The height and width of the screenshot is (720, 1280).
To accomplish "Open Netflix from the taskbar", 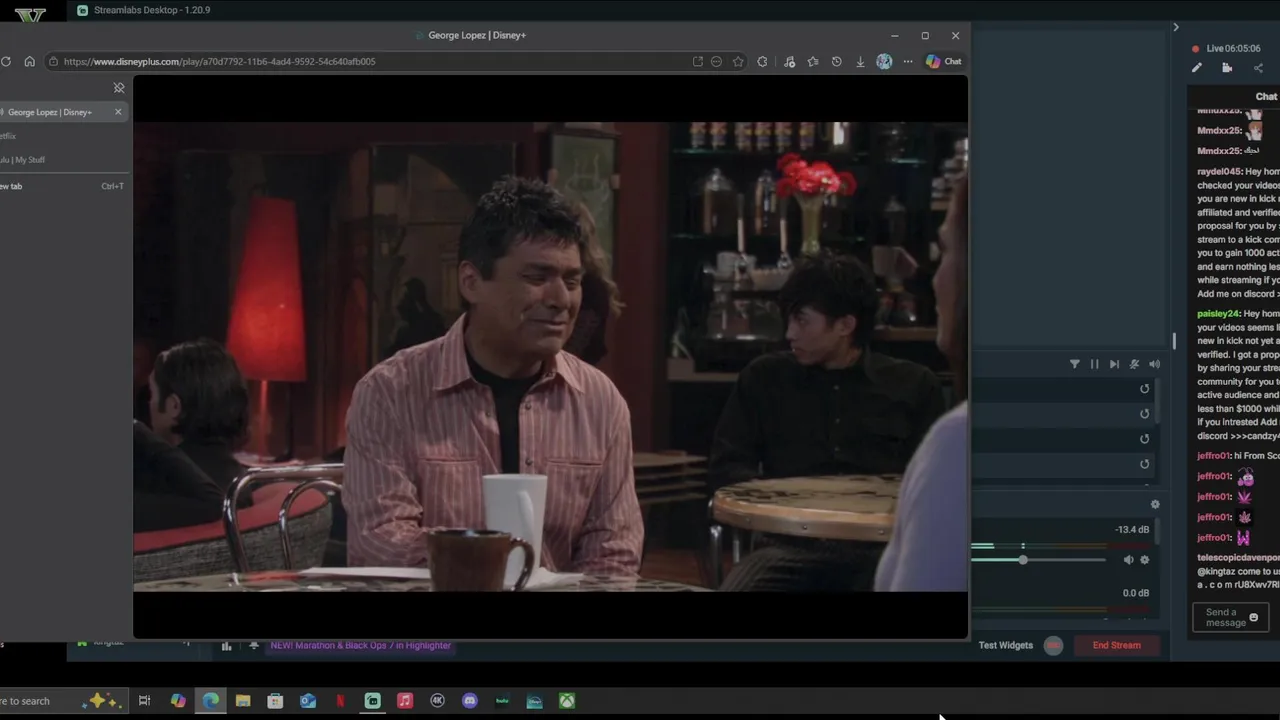I will click(x=340, y=701).
